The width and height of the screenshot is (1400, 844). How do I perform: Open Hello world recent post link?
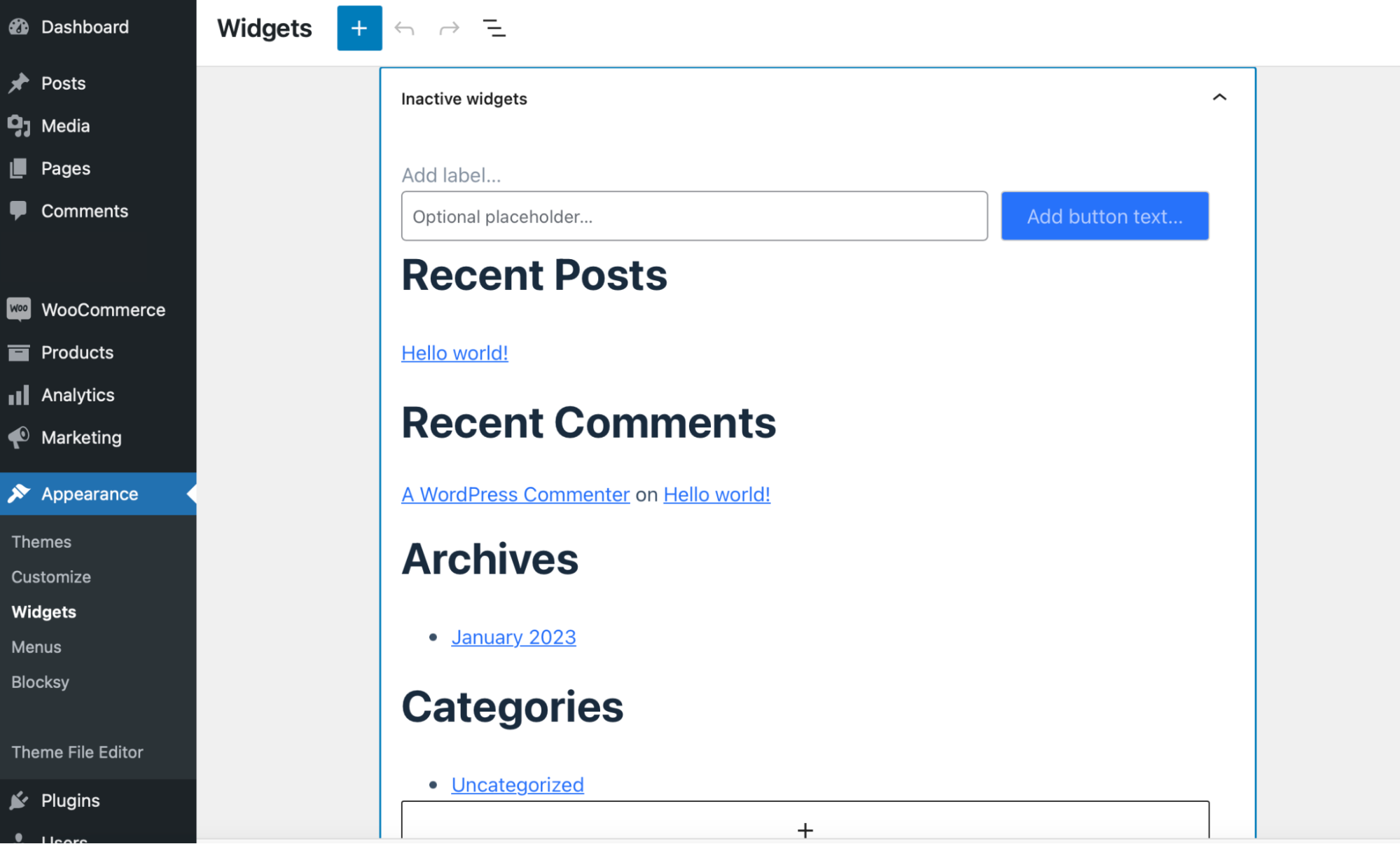pos(455,352)
